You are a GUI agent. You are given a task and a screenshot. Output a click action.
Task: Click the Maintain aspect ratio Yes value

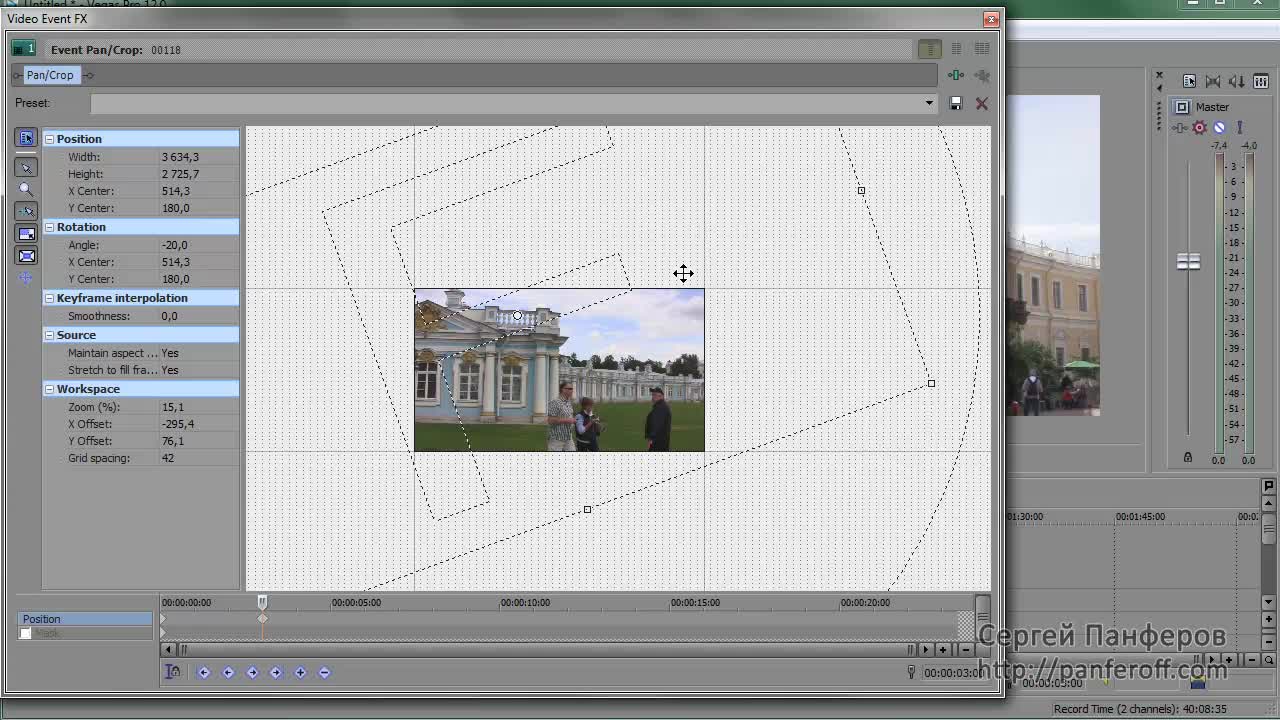[x=170, y=353]
